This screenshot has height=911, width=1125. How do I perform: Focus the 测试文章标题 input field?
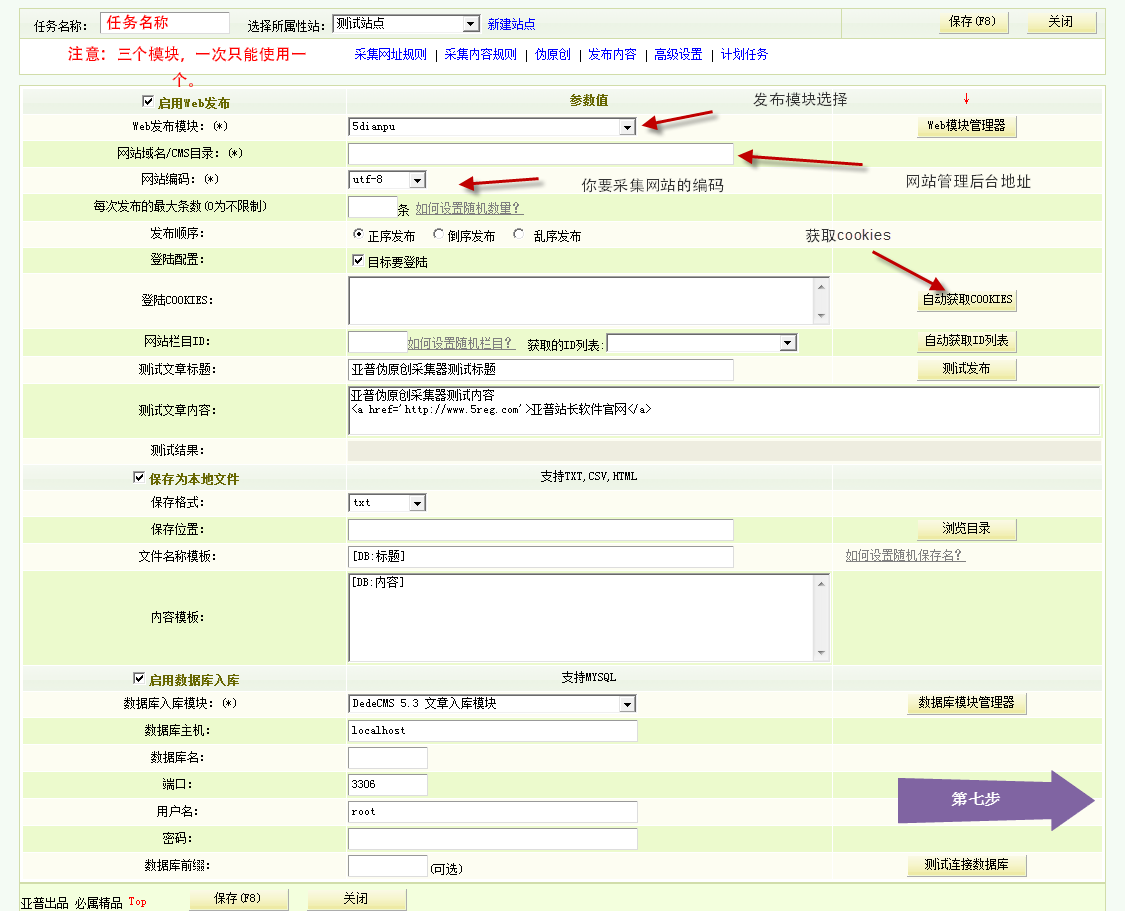[541, 369]
